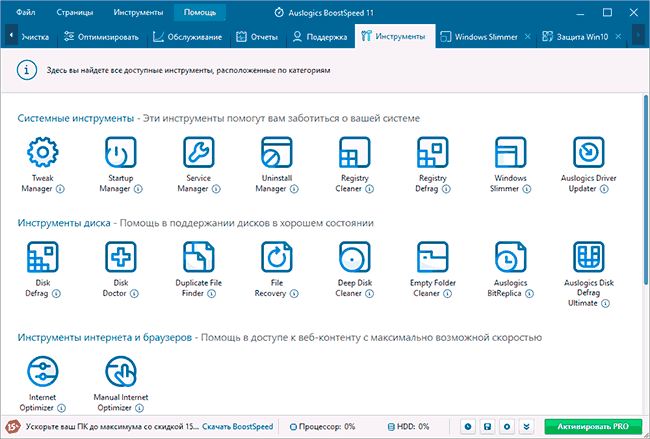
Task: Open the Страницы menu
Action: [75, 12]
